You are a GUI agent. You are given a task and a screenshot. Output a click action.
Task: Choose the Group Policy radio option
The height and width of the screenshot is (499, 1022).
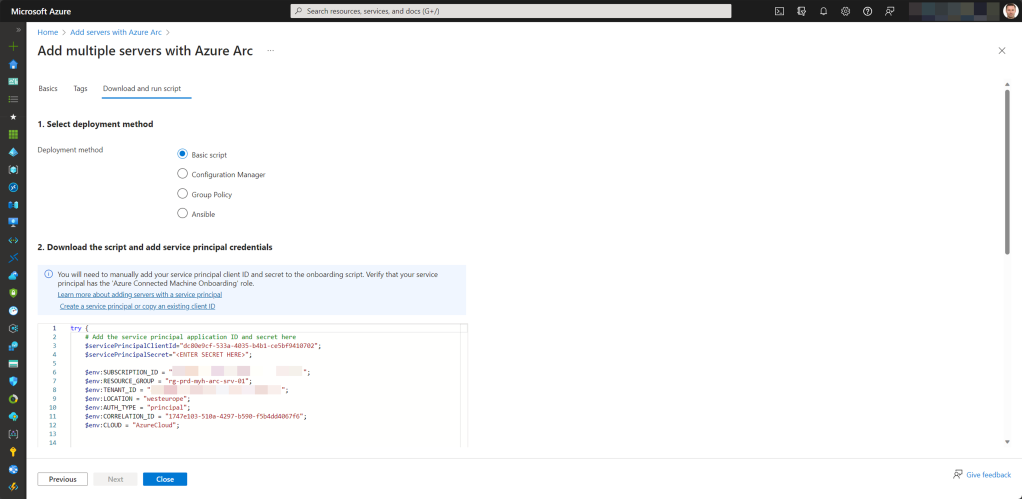tap(182, 194)
